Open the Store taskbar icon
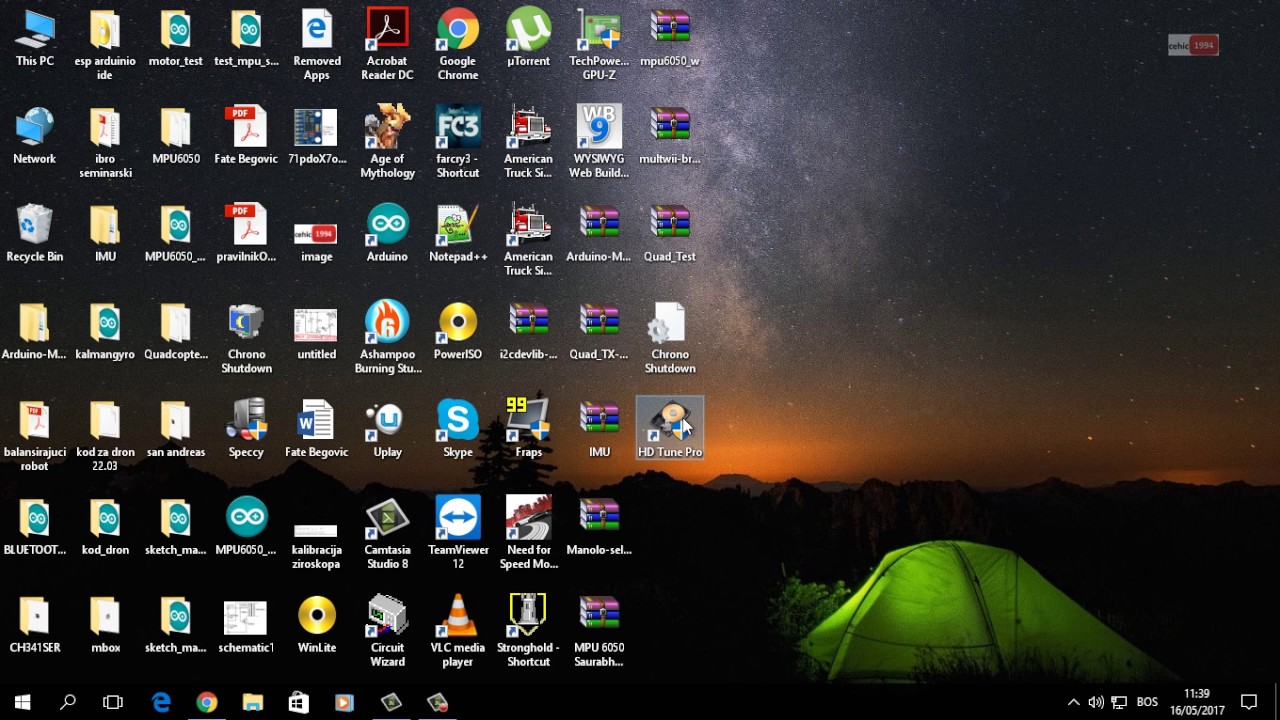 [298, 702]
